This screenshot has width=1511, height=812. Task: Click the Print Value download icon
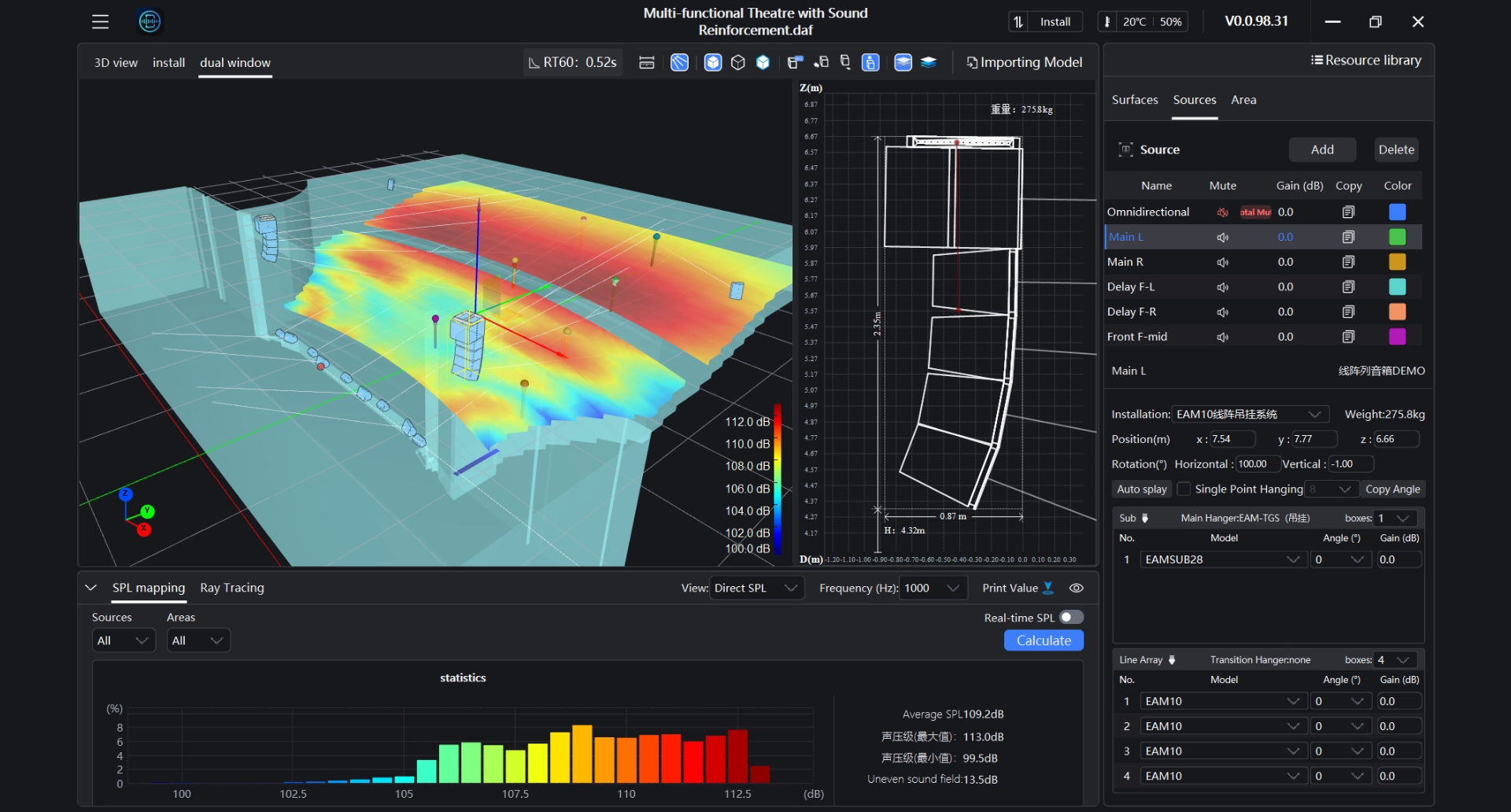point(1048,588)
